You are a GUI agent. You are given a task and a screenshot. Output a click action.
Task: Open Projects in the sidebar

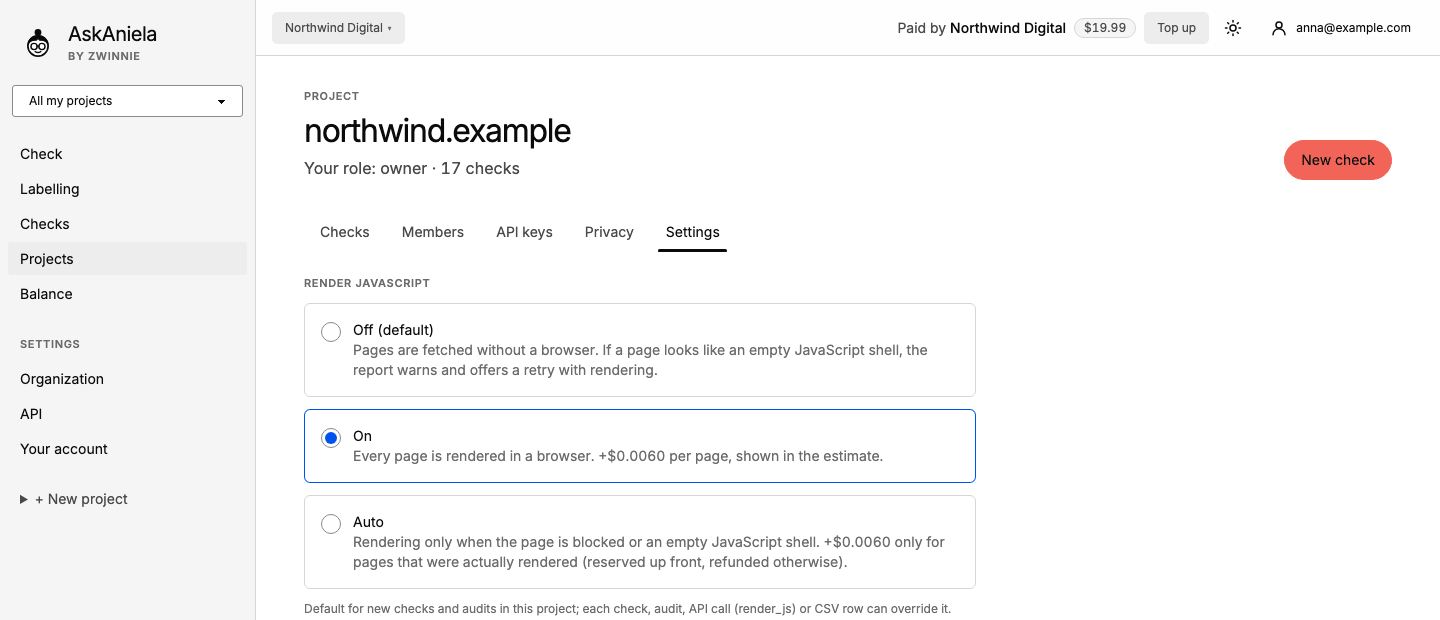tap(127, 259)
